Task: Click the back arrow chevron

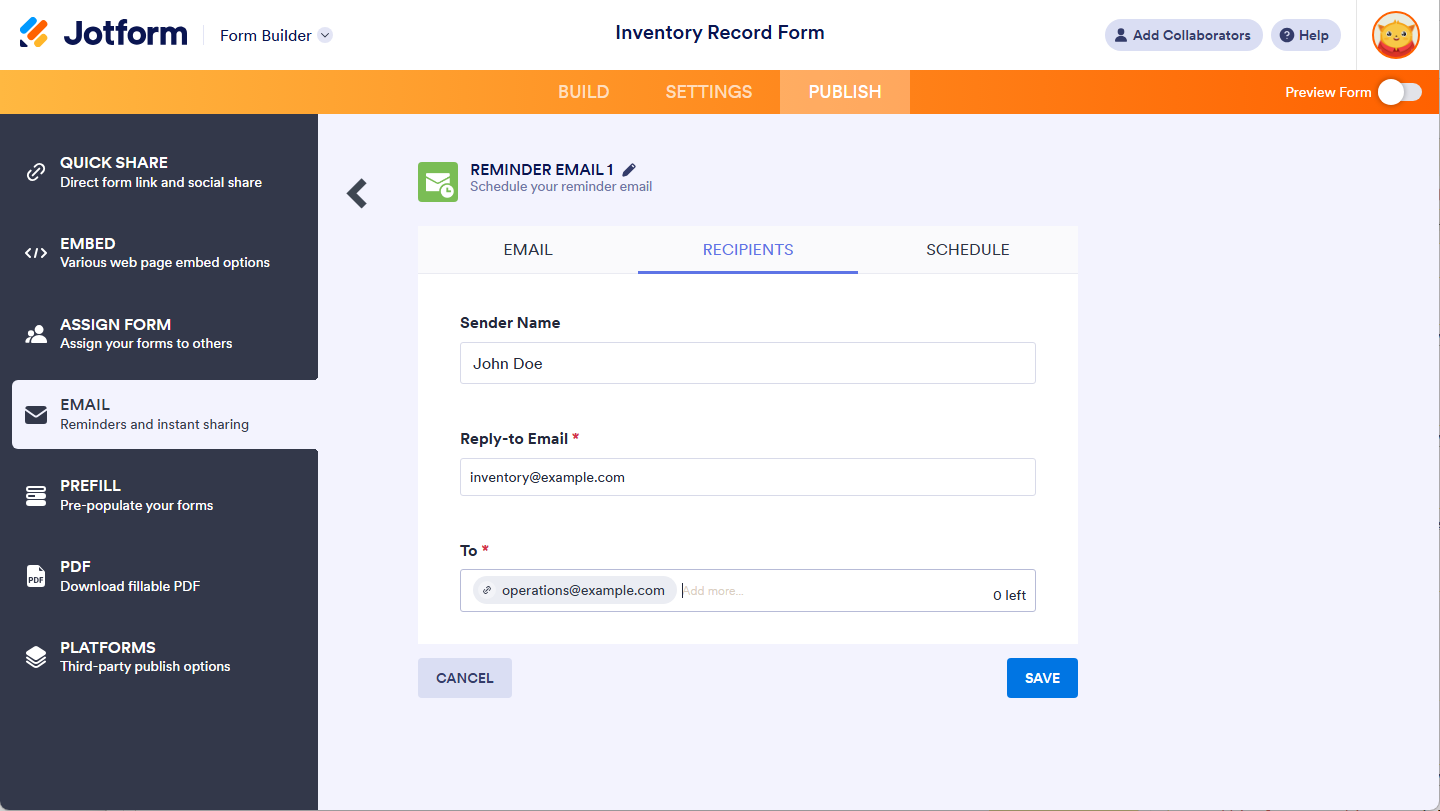Action: coord(357,193)
